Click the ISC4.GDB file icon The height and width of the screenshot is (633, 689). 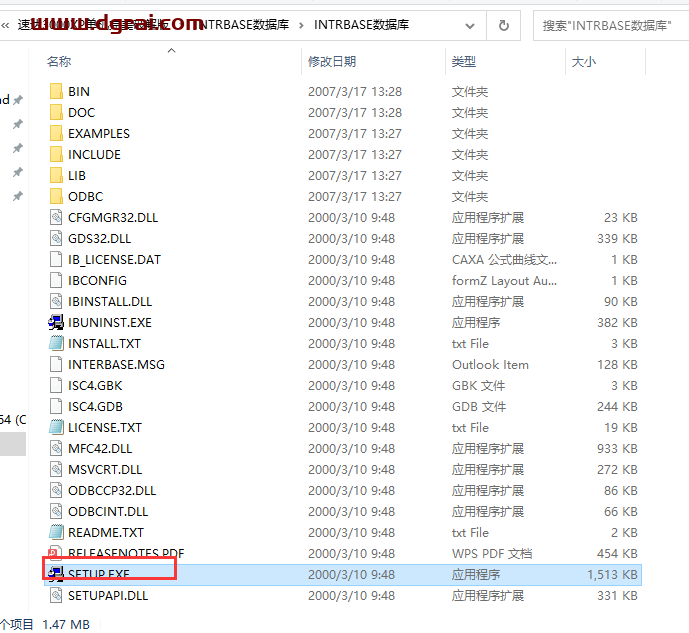(56, 407)
